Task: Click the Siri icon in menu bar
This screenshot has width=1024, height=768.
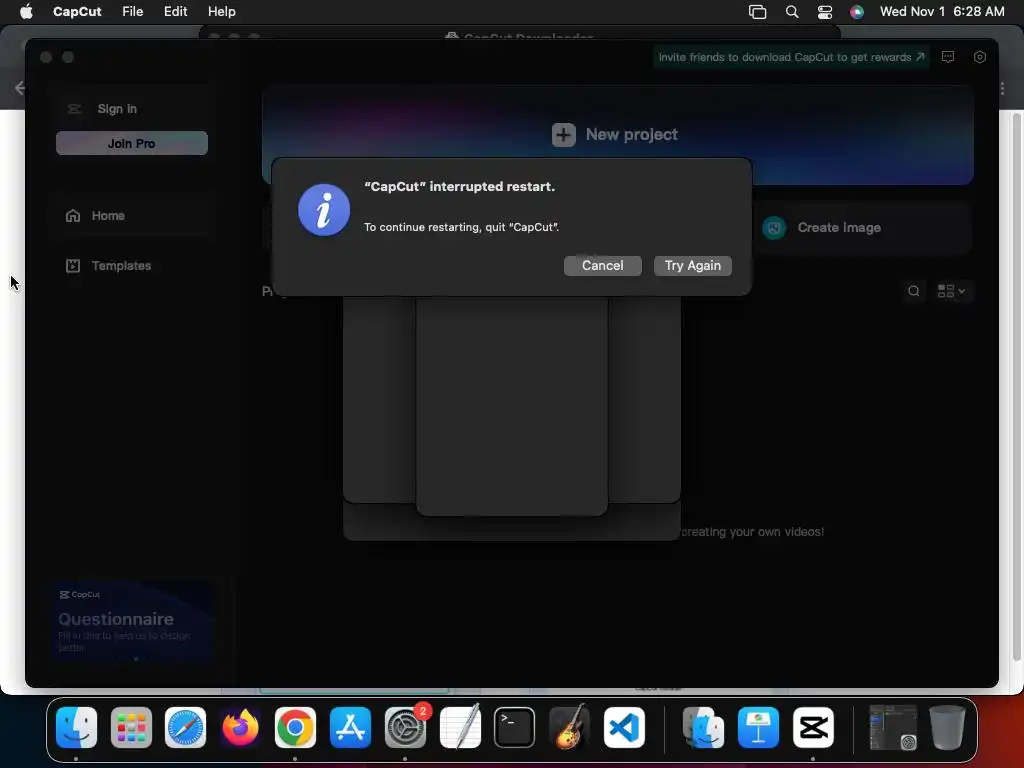Action: 857,12
